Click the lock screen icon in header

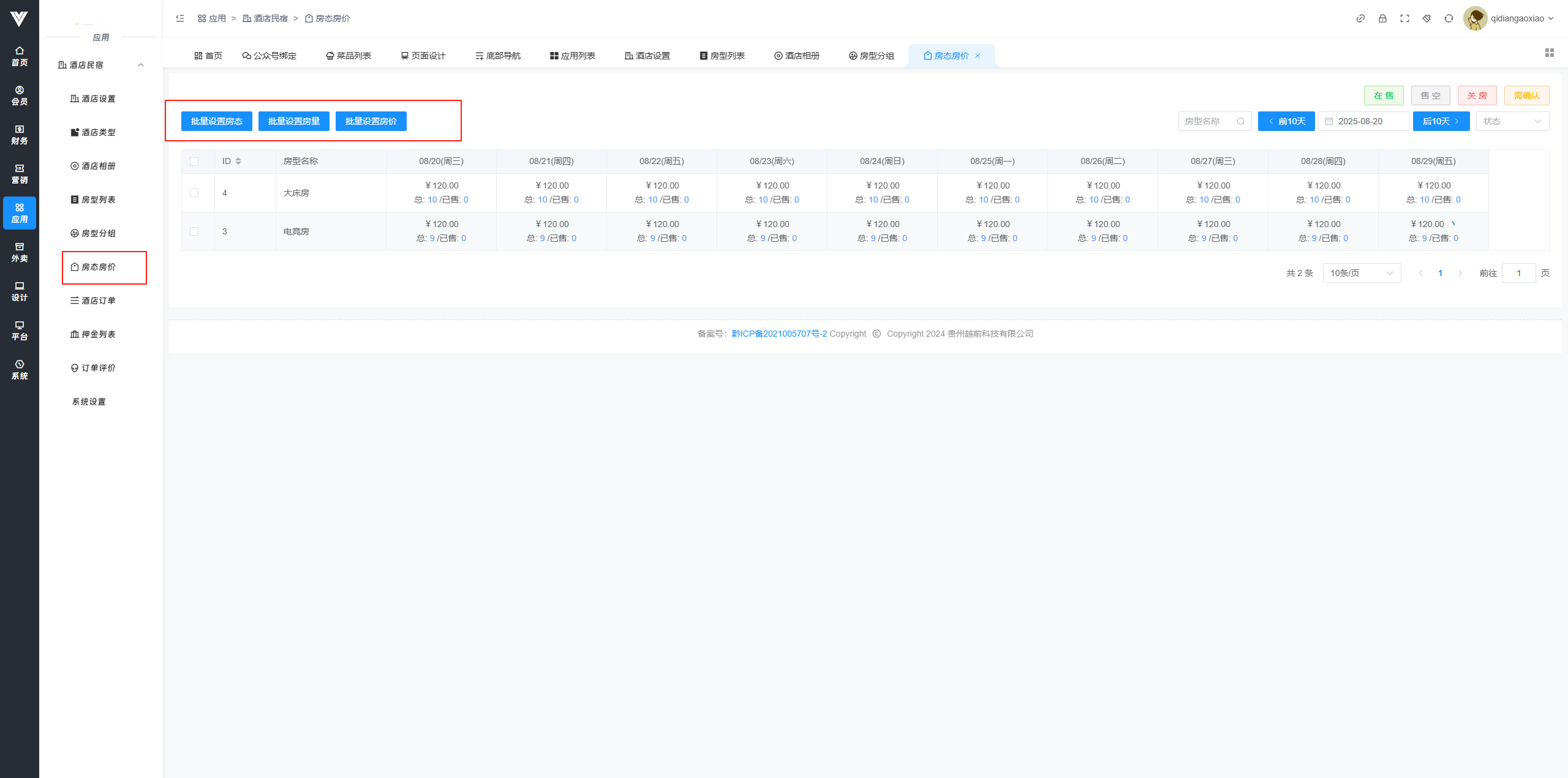pos(1382,18)
